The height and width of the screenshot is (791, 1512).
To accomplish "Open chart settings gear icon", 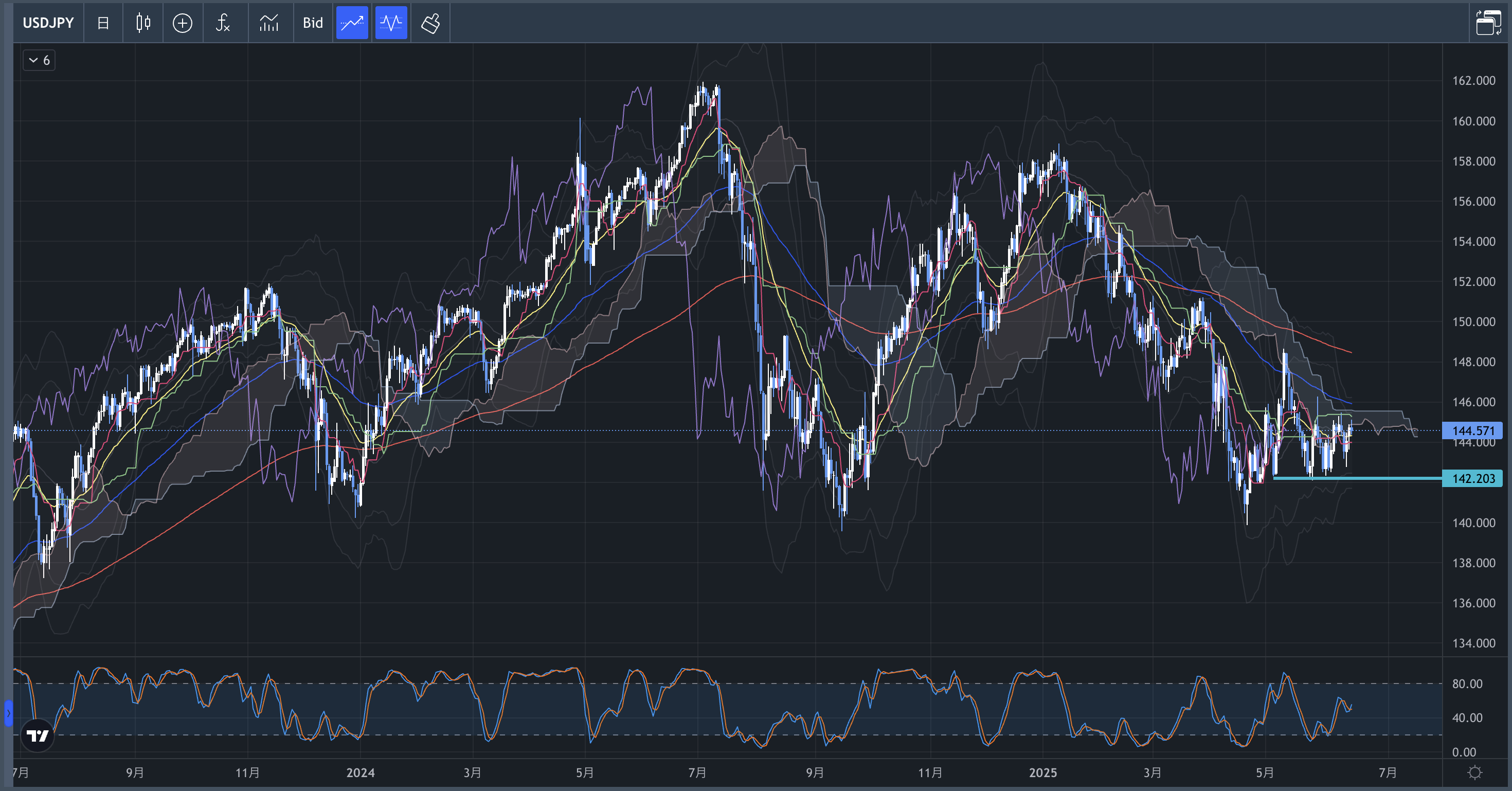I will [1475, 772].
